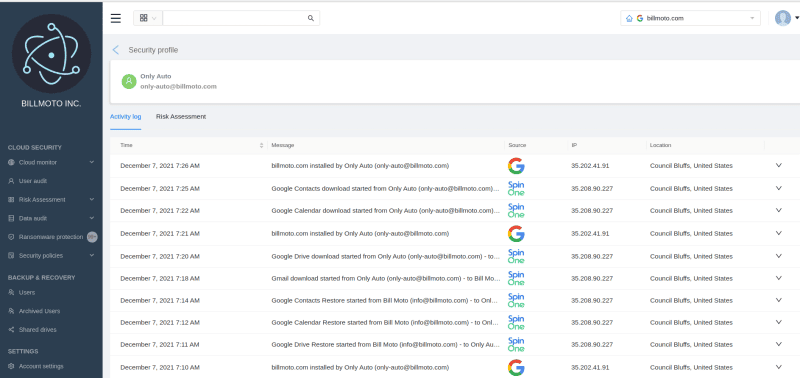Expand sidebar Risk Assessment chevron
The height and width of the screenshot is (378, 800).
(x=92, y=199)
